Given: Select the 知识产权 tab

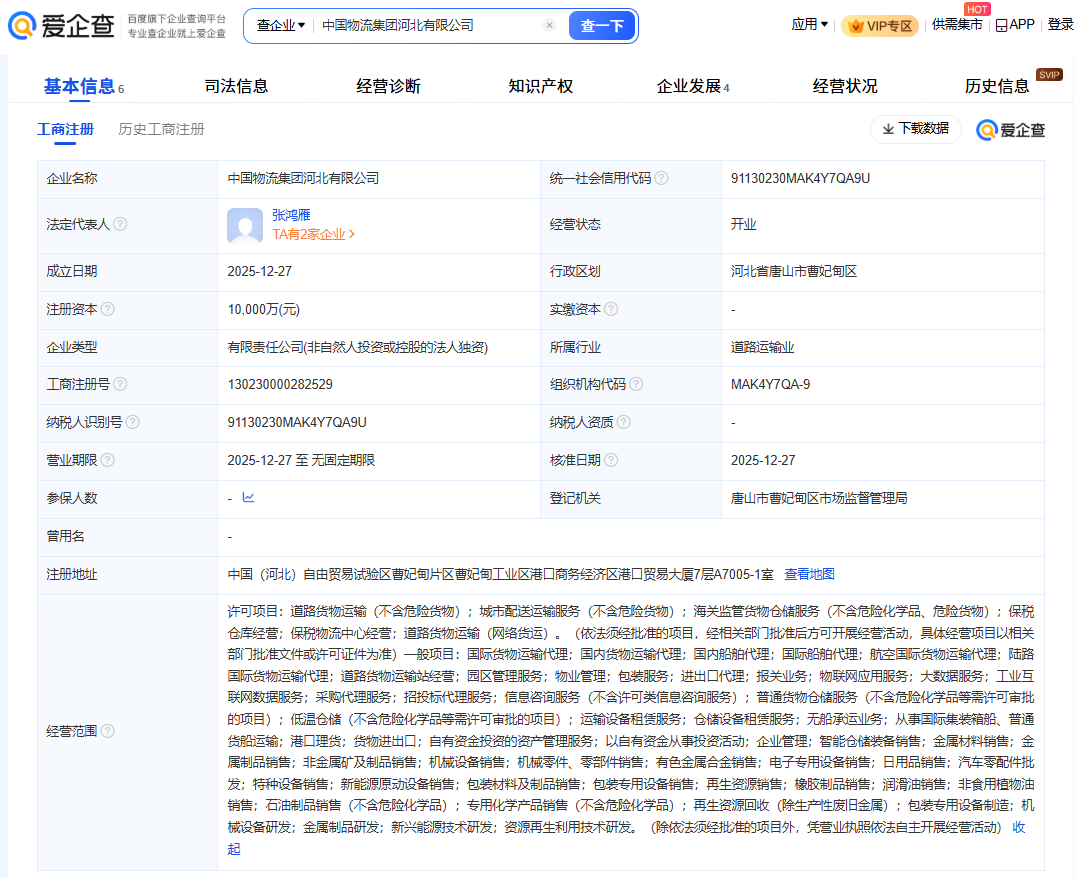Looking at the screenshot, I should tap(540, 86).
